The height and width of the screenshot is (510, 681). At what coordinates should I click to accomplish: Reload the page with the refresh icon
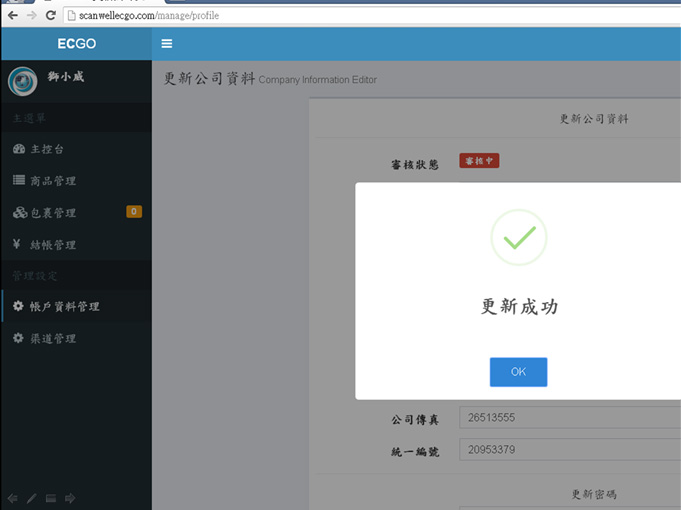pos(50,16)
